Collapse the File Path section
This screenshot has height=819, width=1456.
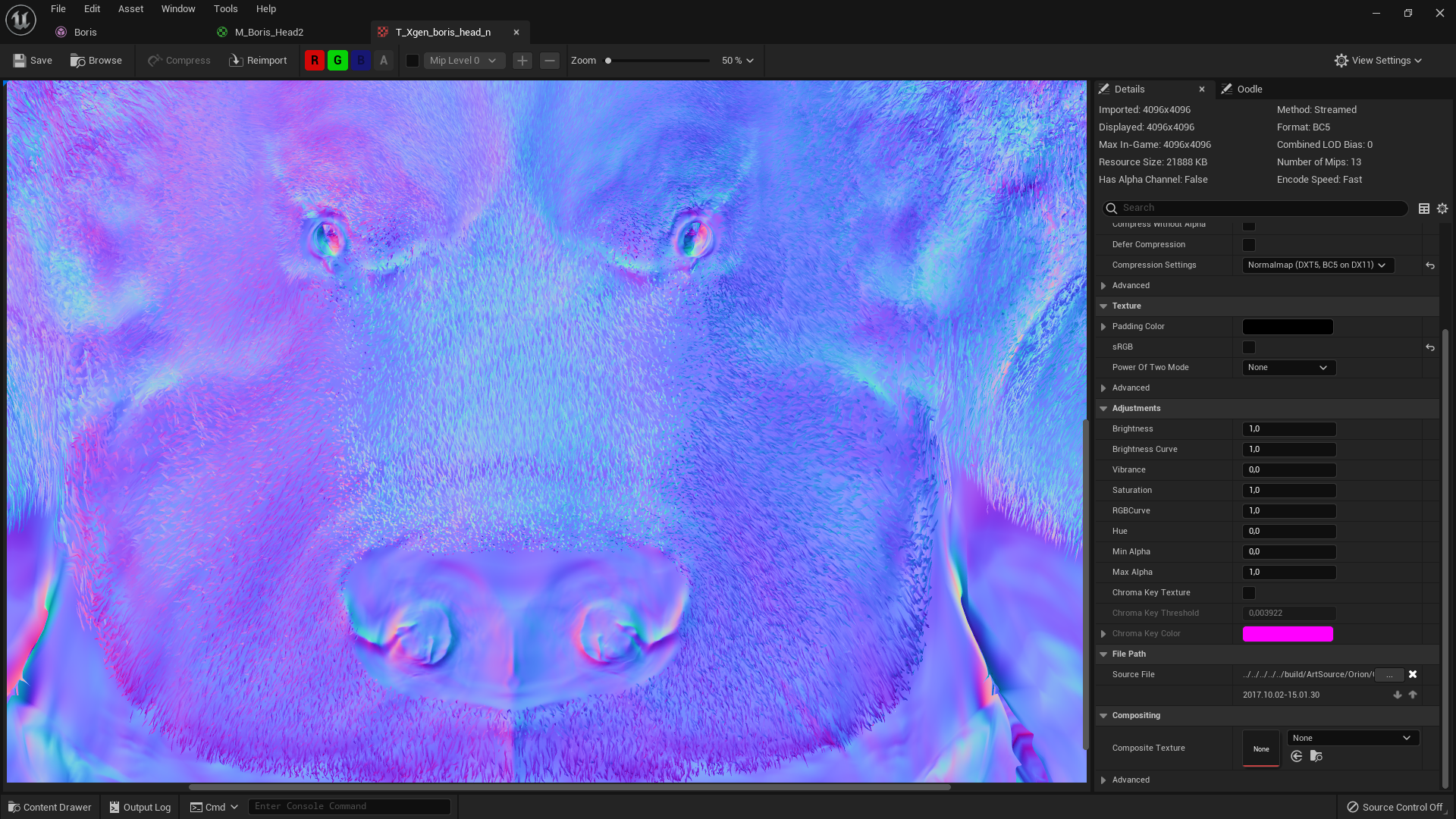coord(1103,654)
